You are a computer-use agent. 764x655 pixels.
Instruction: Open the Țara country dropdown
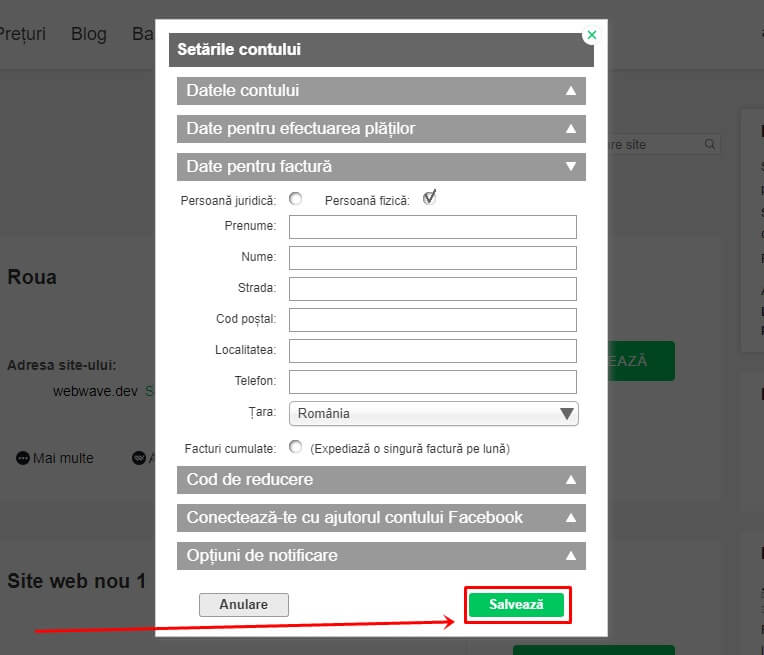click(x=433, y=413)
